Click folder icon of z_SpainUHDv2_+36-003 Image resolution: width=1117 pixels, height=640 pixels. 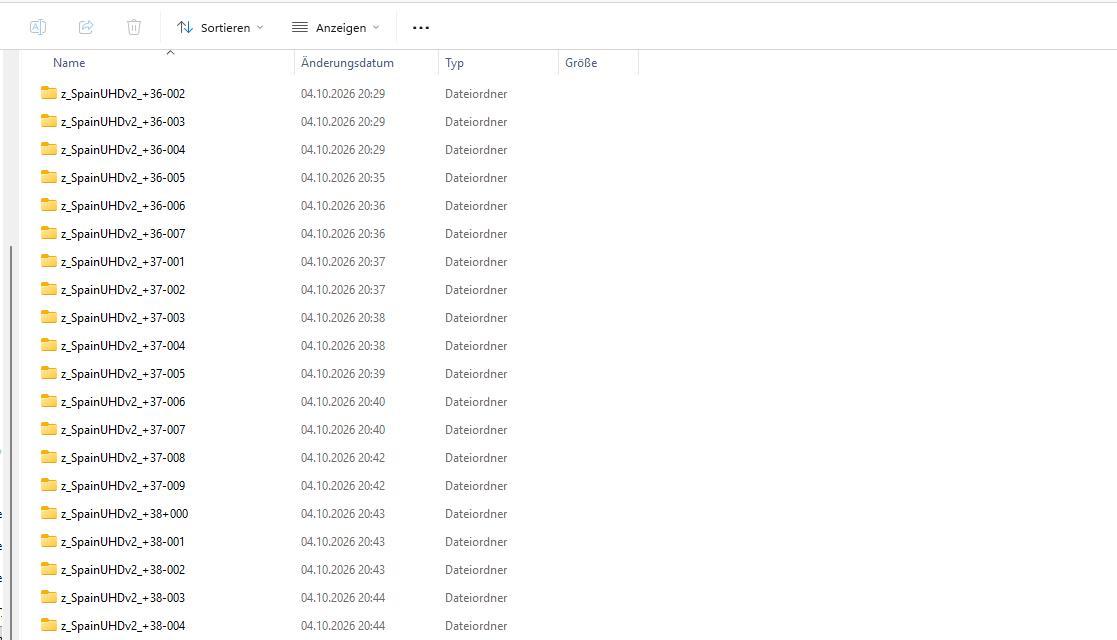coord(48,121)
